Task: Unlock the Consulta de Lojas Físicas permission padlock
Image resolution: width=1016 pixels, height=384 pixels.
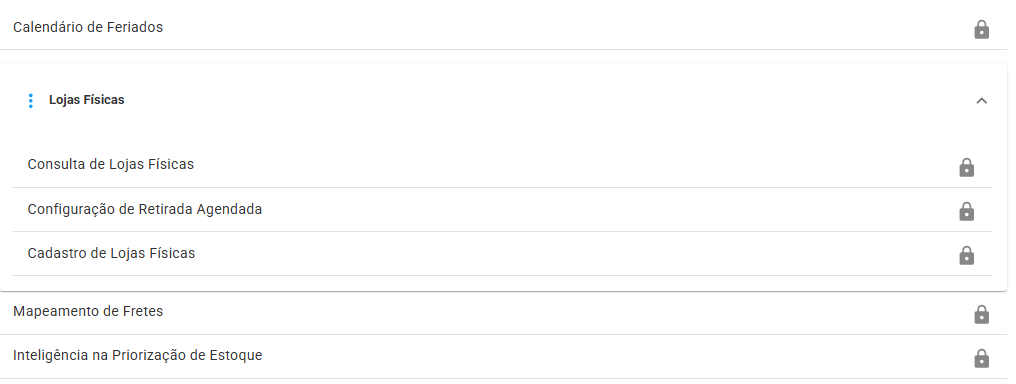Action: [966, 167]
